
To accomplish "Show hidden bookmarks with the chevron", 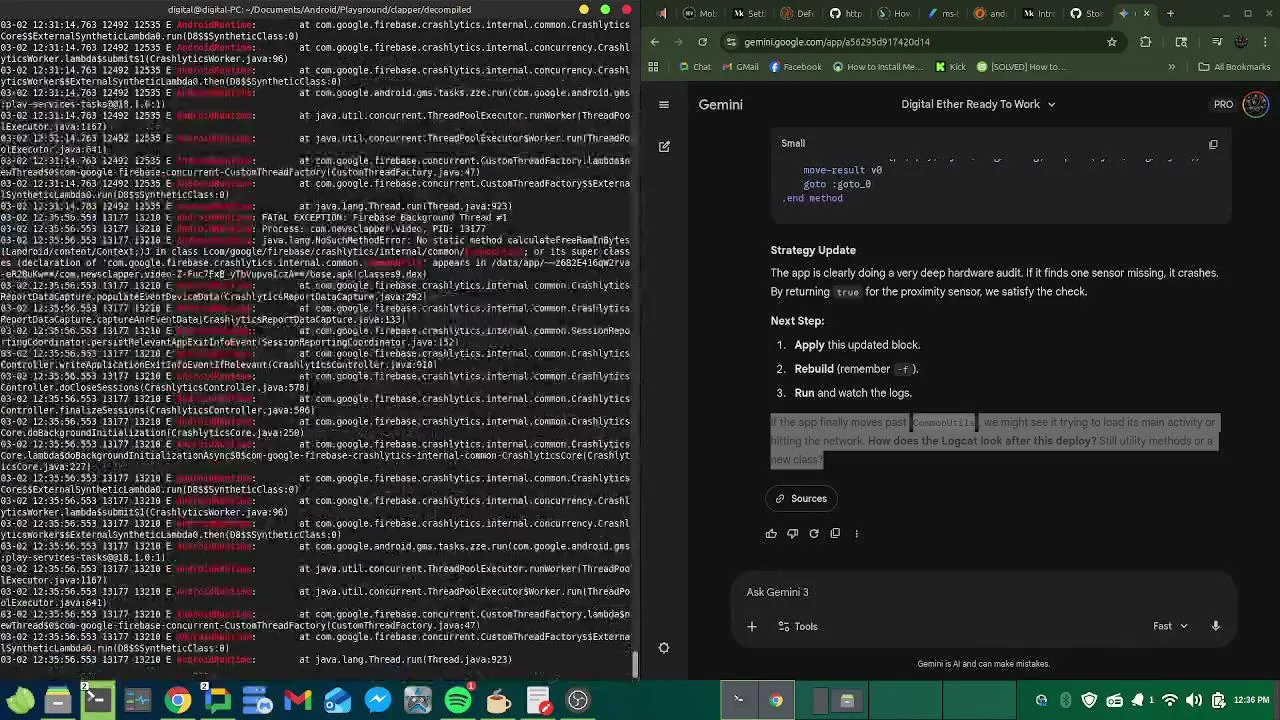I will pos(1171,67).
